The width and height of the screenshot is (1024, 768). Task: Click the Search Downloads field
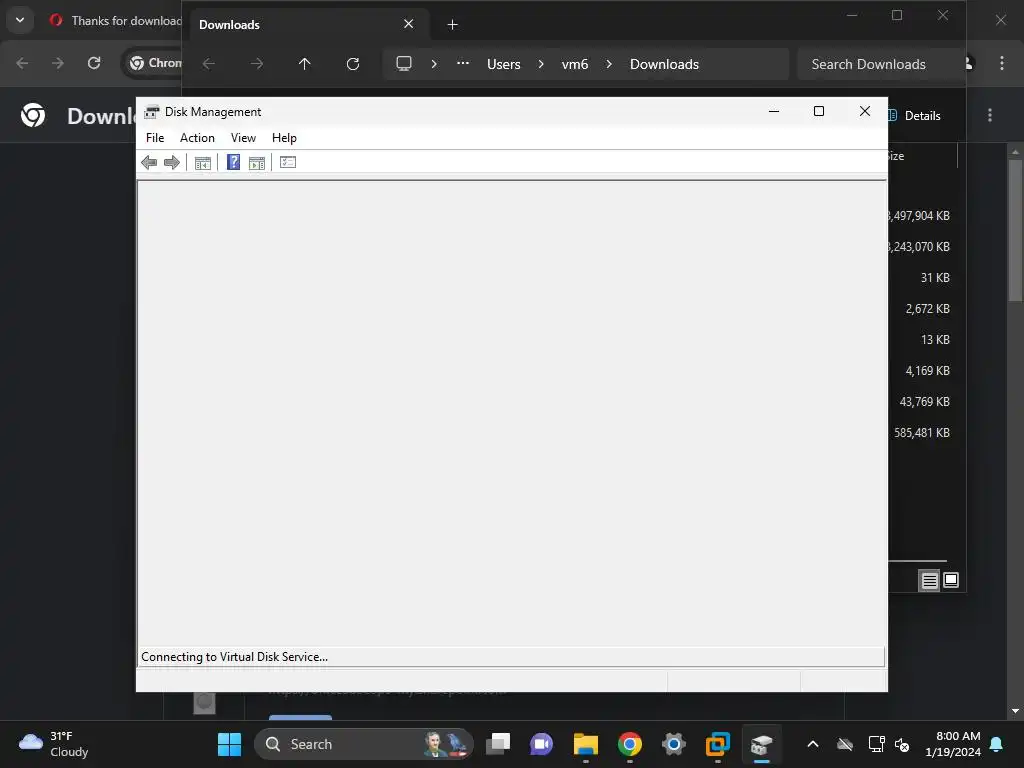881,64
